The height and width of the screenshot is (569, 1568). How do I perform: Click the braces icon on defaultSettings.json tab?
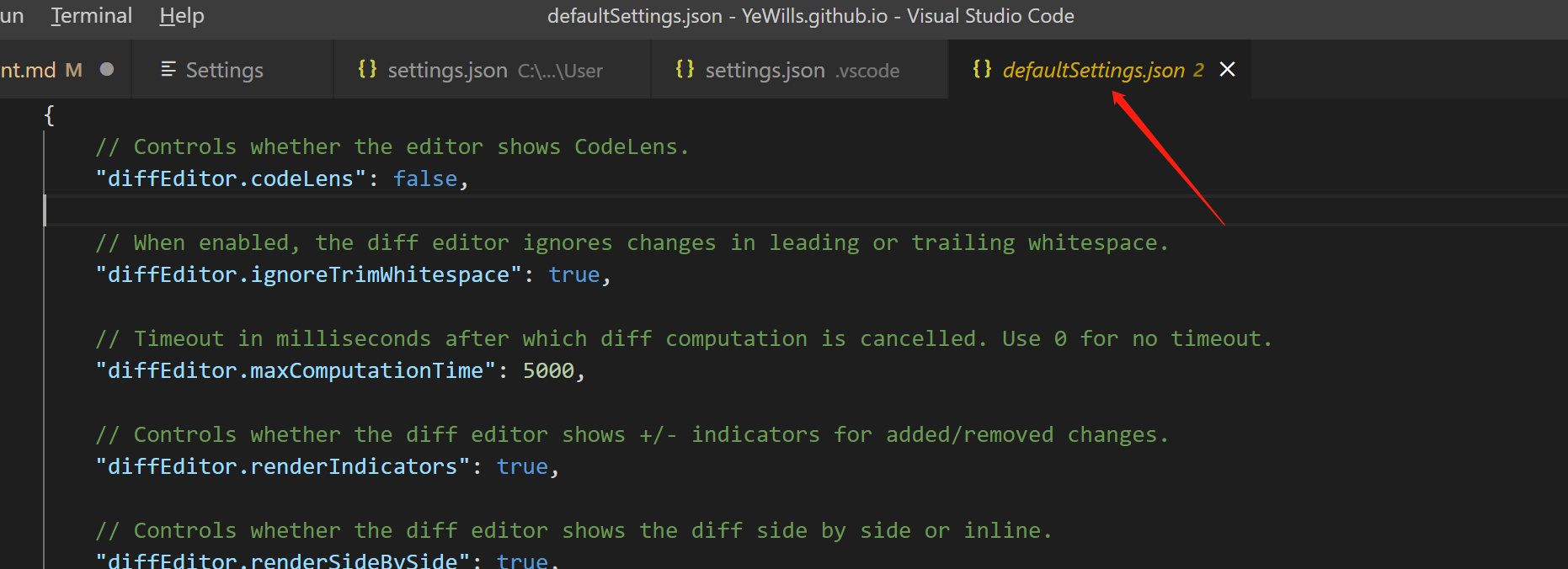click(x=981, y=69)
